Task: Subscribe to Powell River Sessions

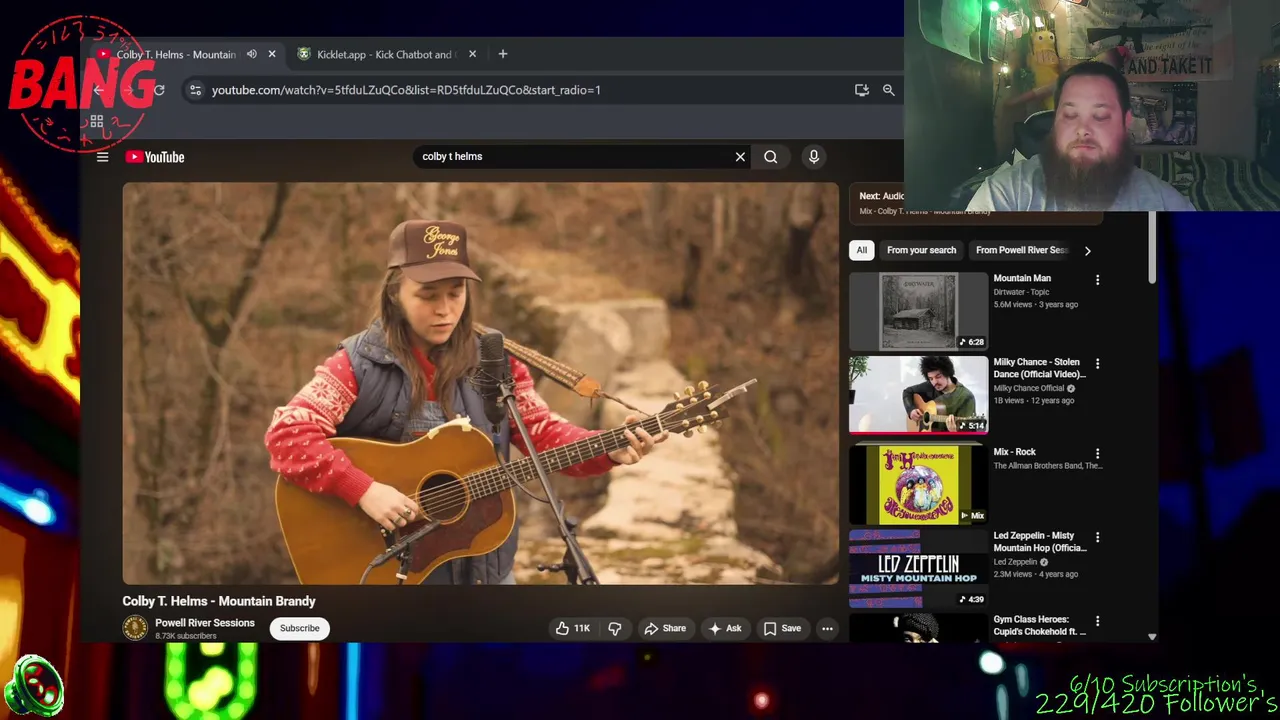Action: click(299, 628)
